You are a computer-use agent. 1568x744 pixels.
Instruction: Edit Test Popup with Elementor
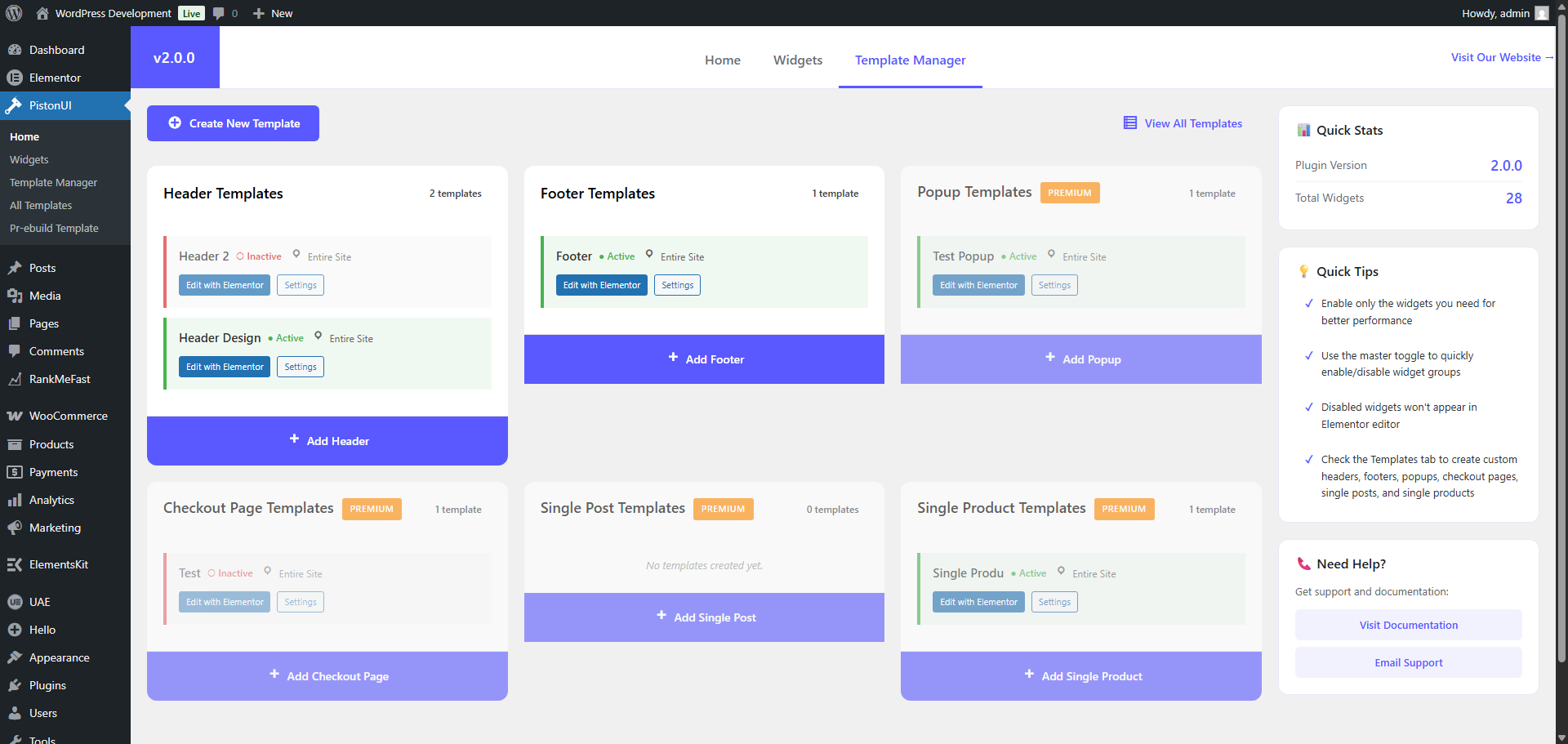(x=978, y=285)
